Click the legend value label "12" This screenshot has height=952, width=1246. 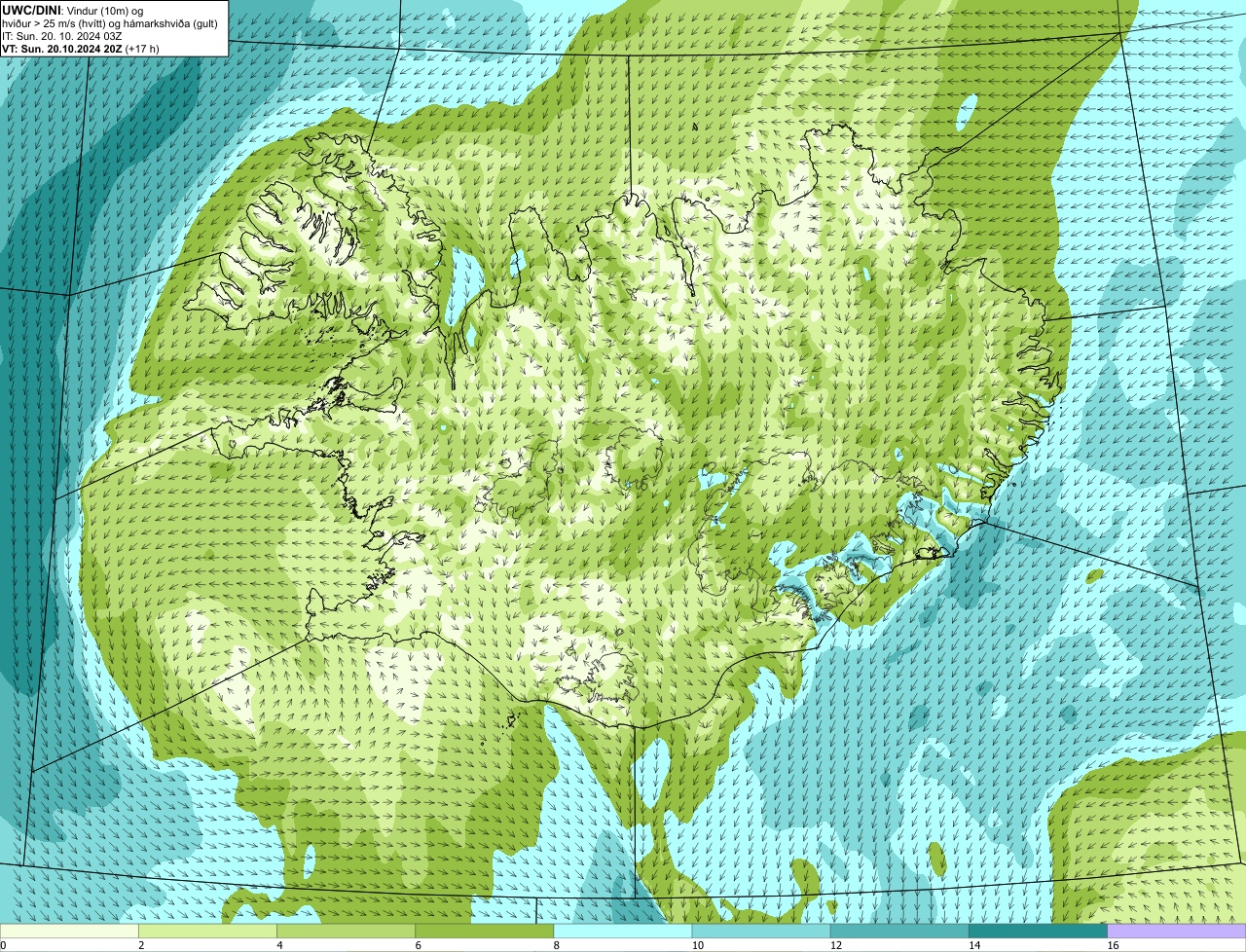tap(836, 945)
